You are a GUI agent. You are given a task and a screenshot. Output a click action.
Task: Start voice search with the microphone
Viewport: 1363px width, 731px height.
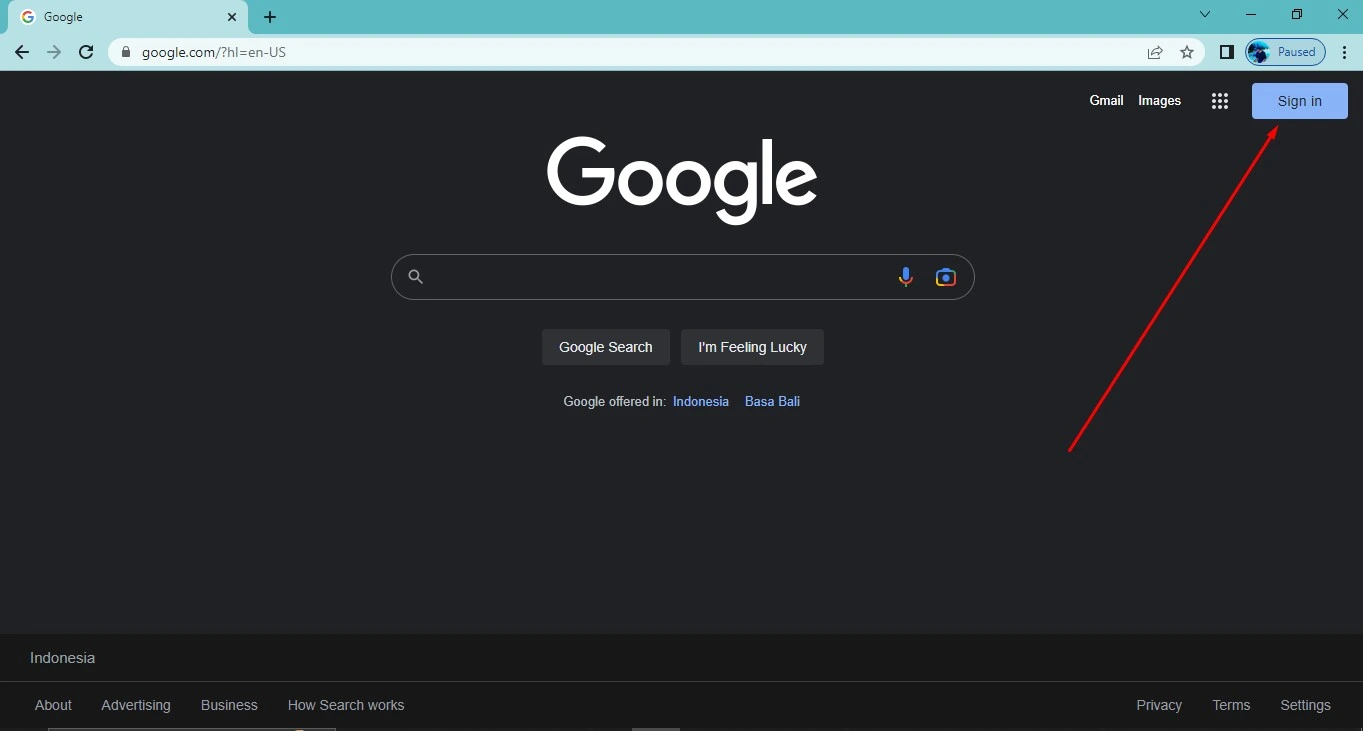pyautogui.click(x=905, y=277)
